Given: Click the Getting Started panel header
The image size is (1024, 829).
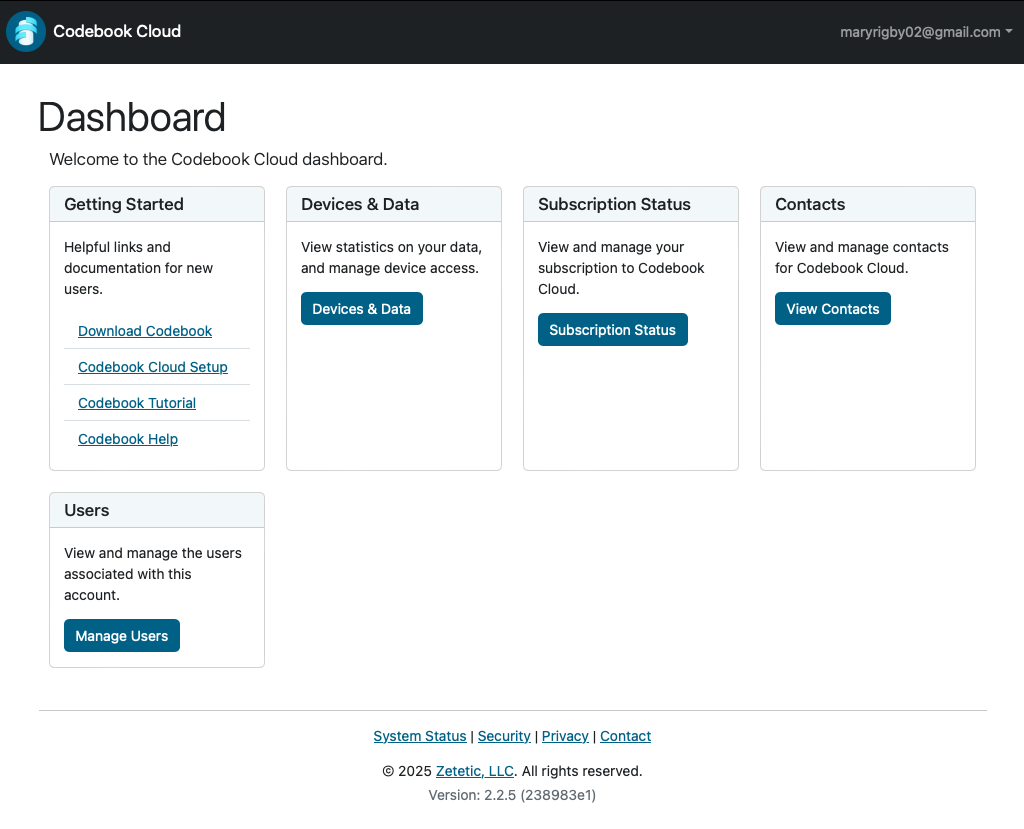Looking at the screenshot, I should [123, 204].
